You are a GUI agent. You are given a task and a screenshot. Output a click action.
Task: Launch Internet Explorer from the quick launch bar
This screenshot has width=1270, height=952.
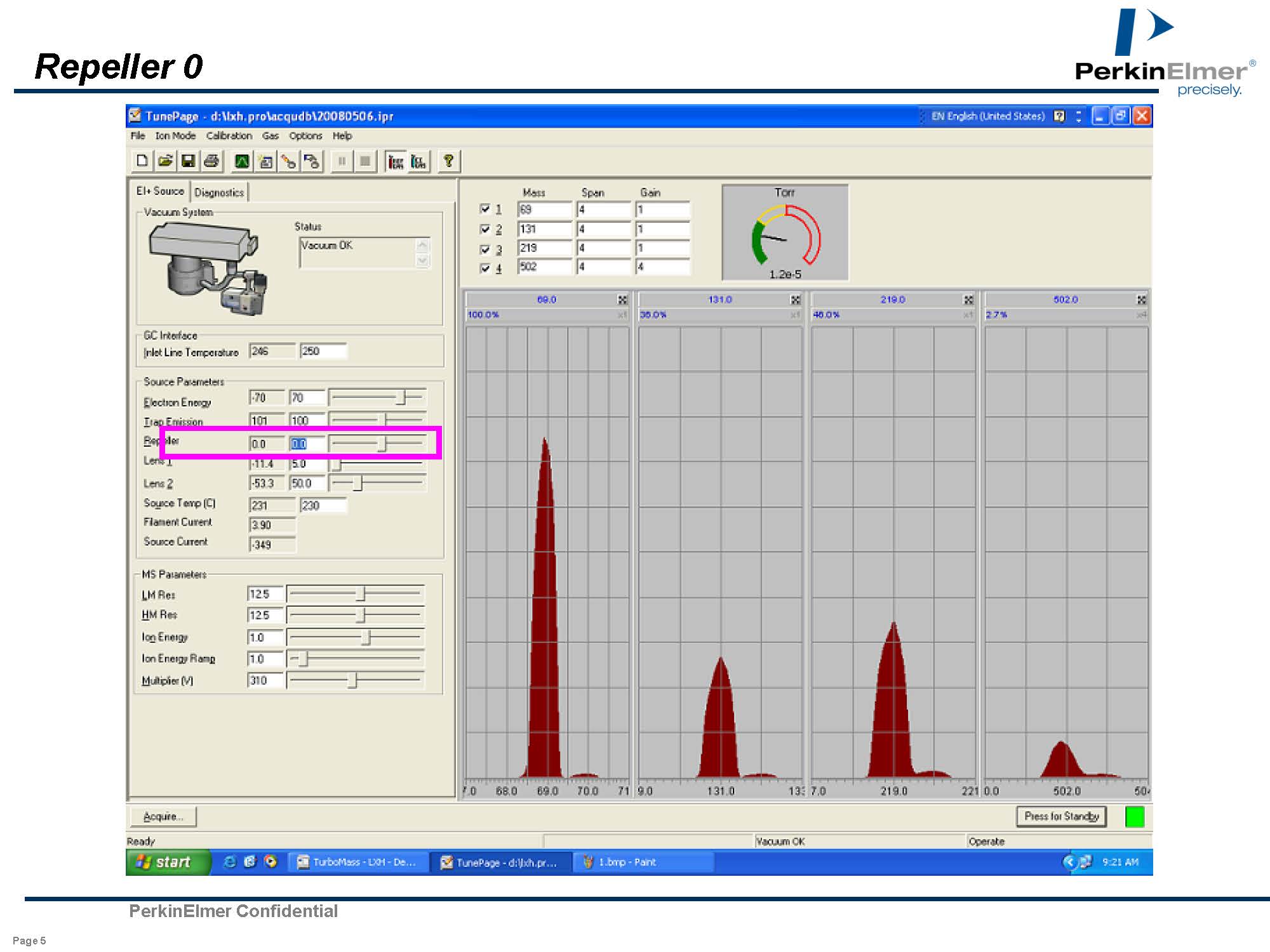(230, 862)
